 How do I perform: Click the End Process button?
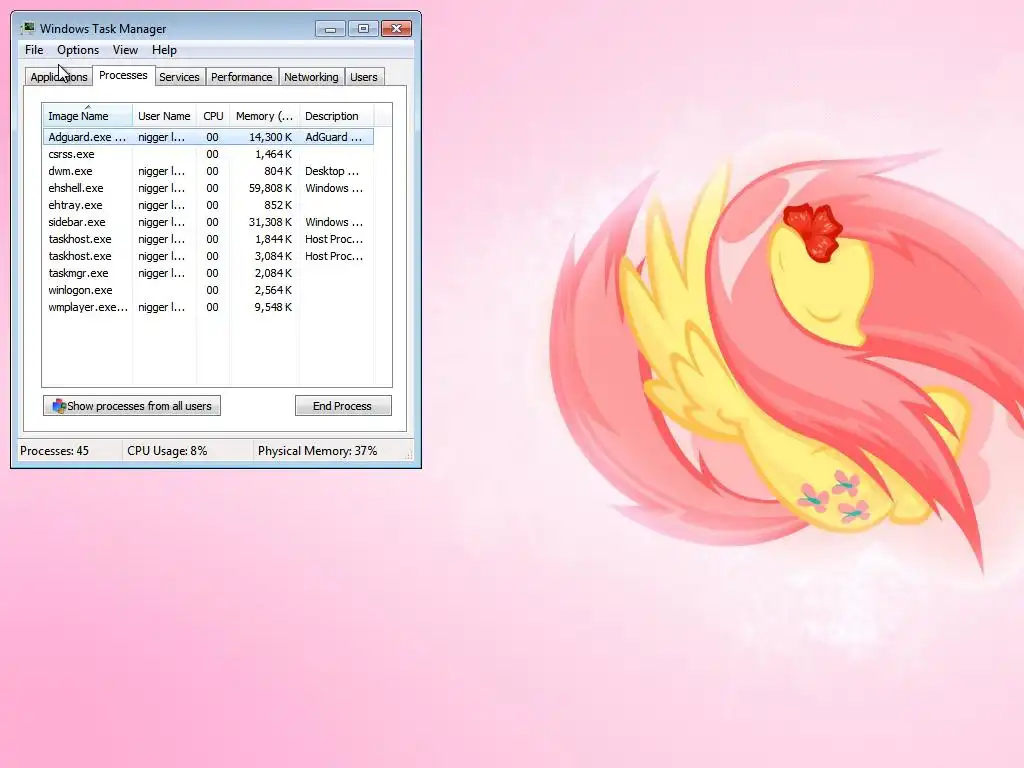tap(343, 406)
